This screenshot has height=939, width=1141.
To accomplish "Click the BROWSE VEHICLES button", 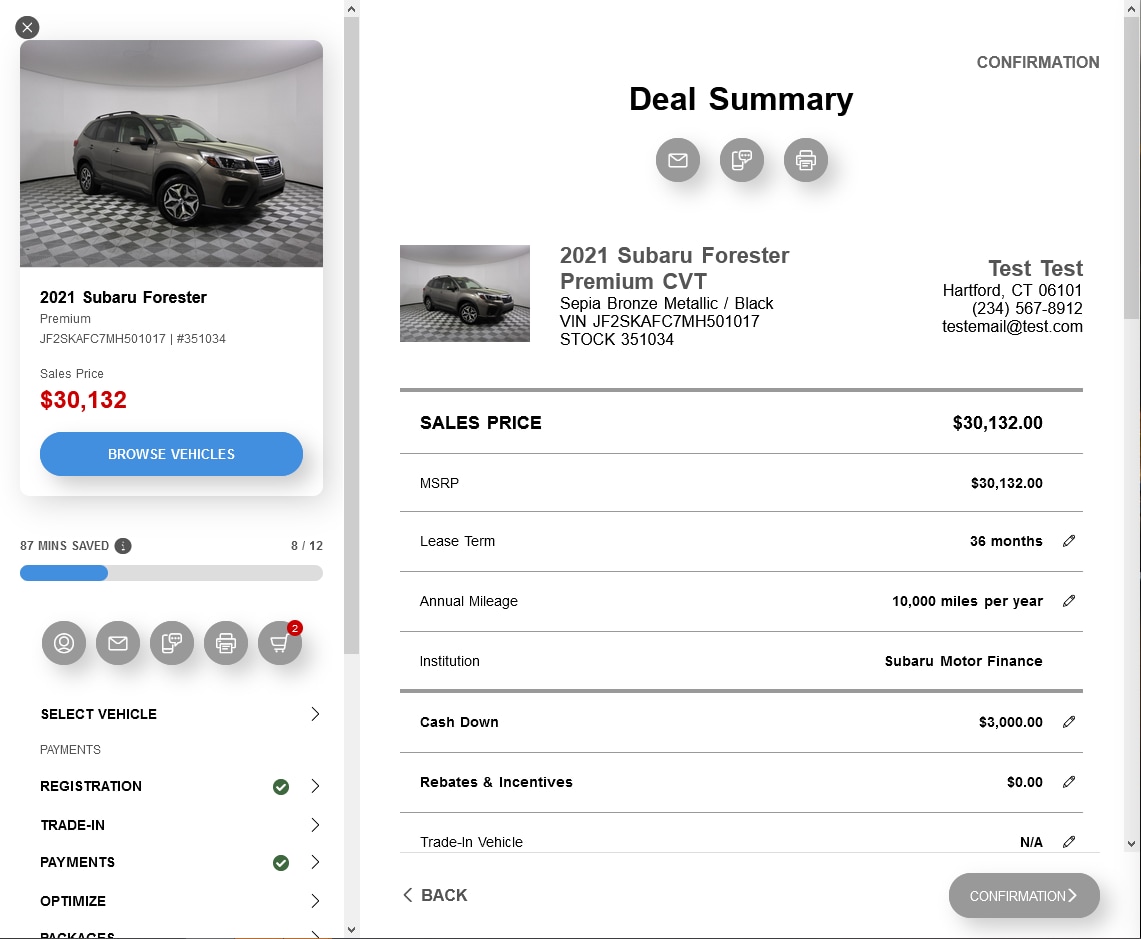I will 171,454.
